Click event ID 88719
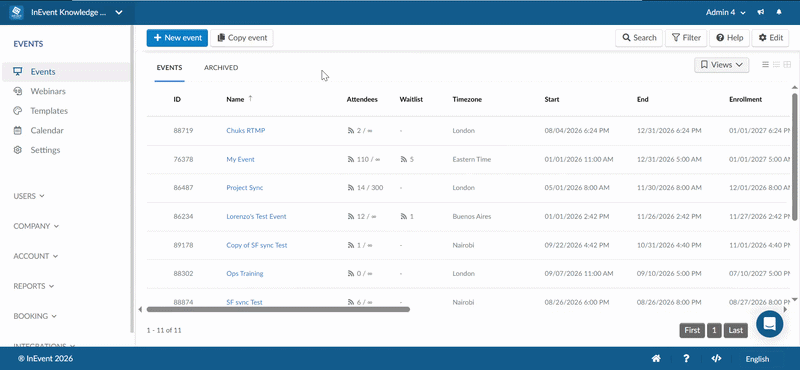Viewport: 800px width, 370px height. point(183,131)
